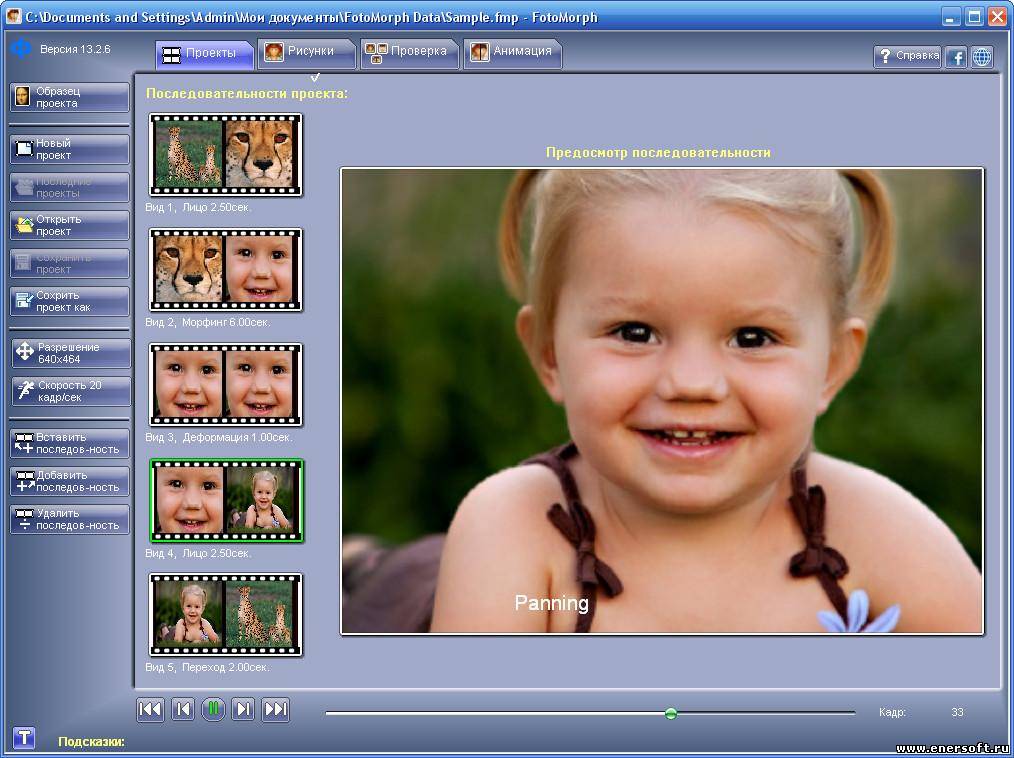This screenshot has height=758, width=1014.
Task: Go to the Анимация tab
Action: (512, 52)
